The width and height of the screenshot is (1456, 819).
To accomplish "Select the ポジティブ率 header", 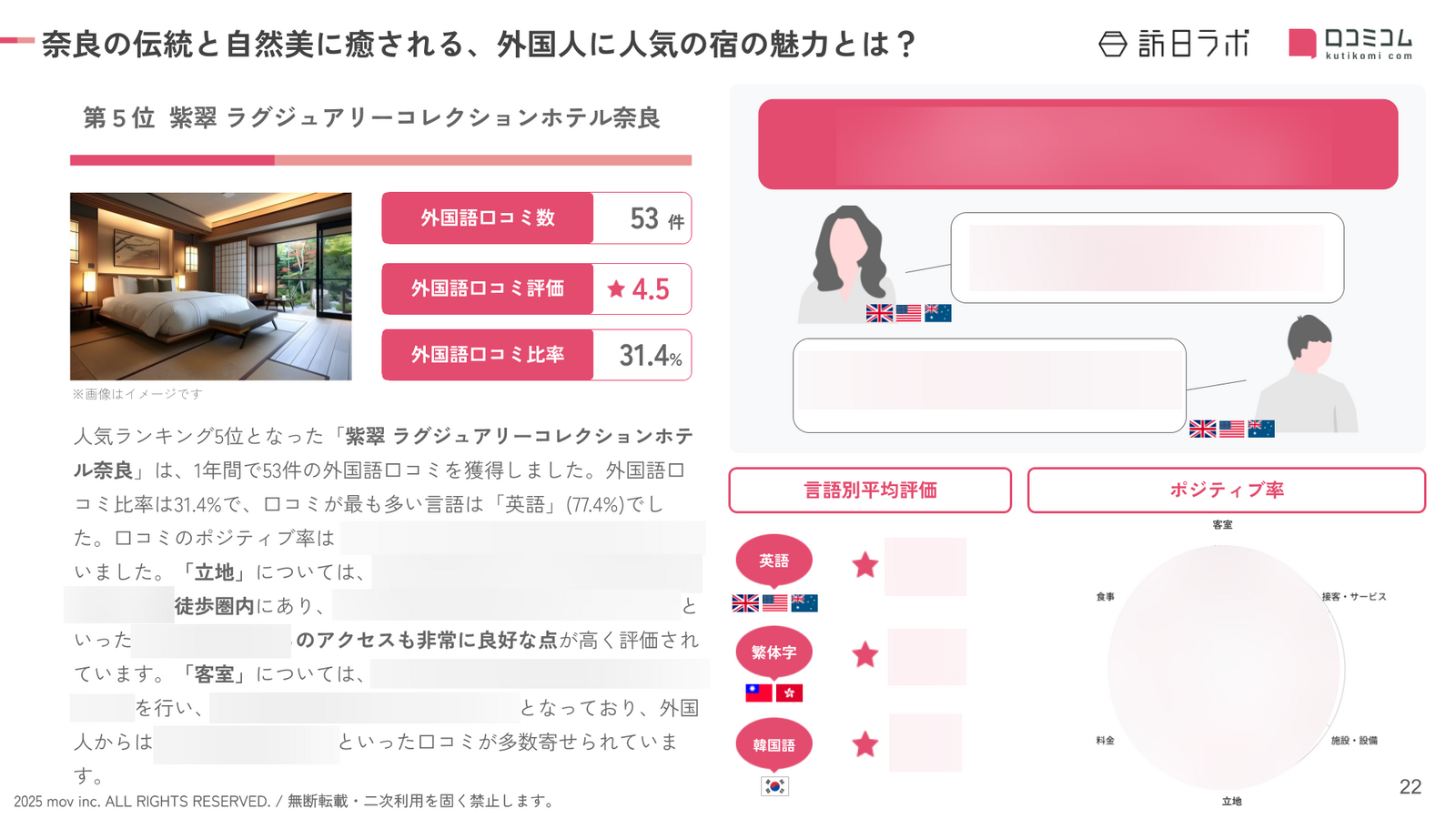I will click(1227, 490).
